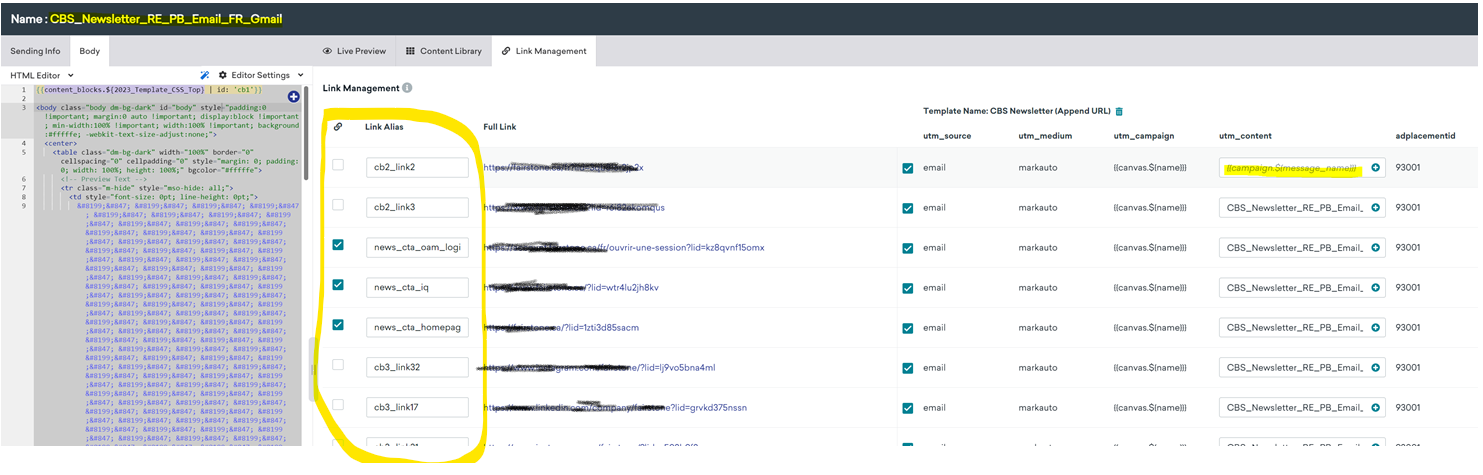
Task: Click plus icon in news_cta_oam_logi utm_content field
Action: click(1375, 248)
